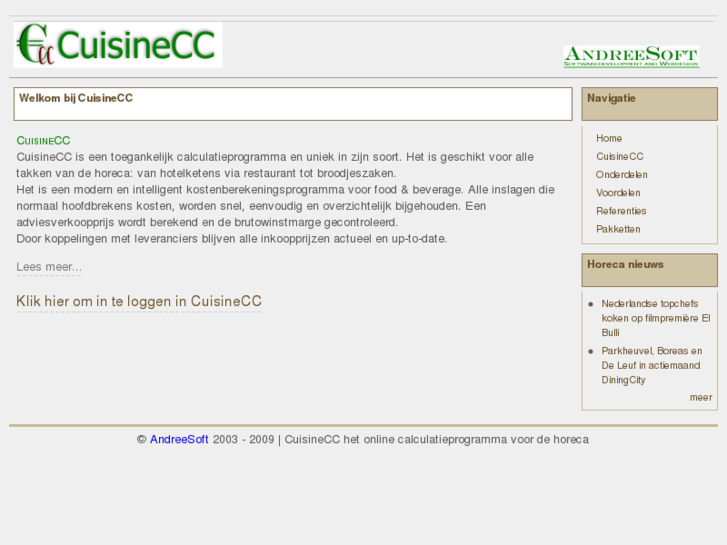
Task: Click the Lees meer... link
Action: [x=49, y=267]
